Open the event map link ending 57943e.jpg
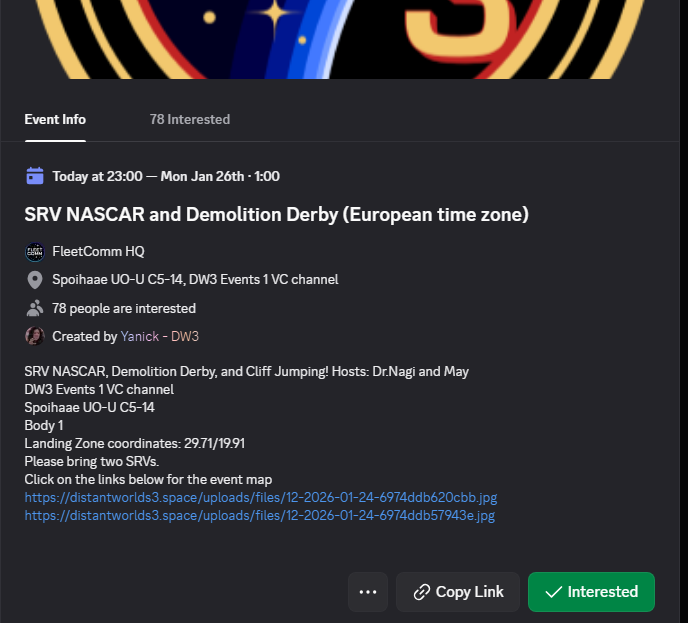 pos(260,516)
